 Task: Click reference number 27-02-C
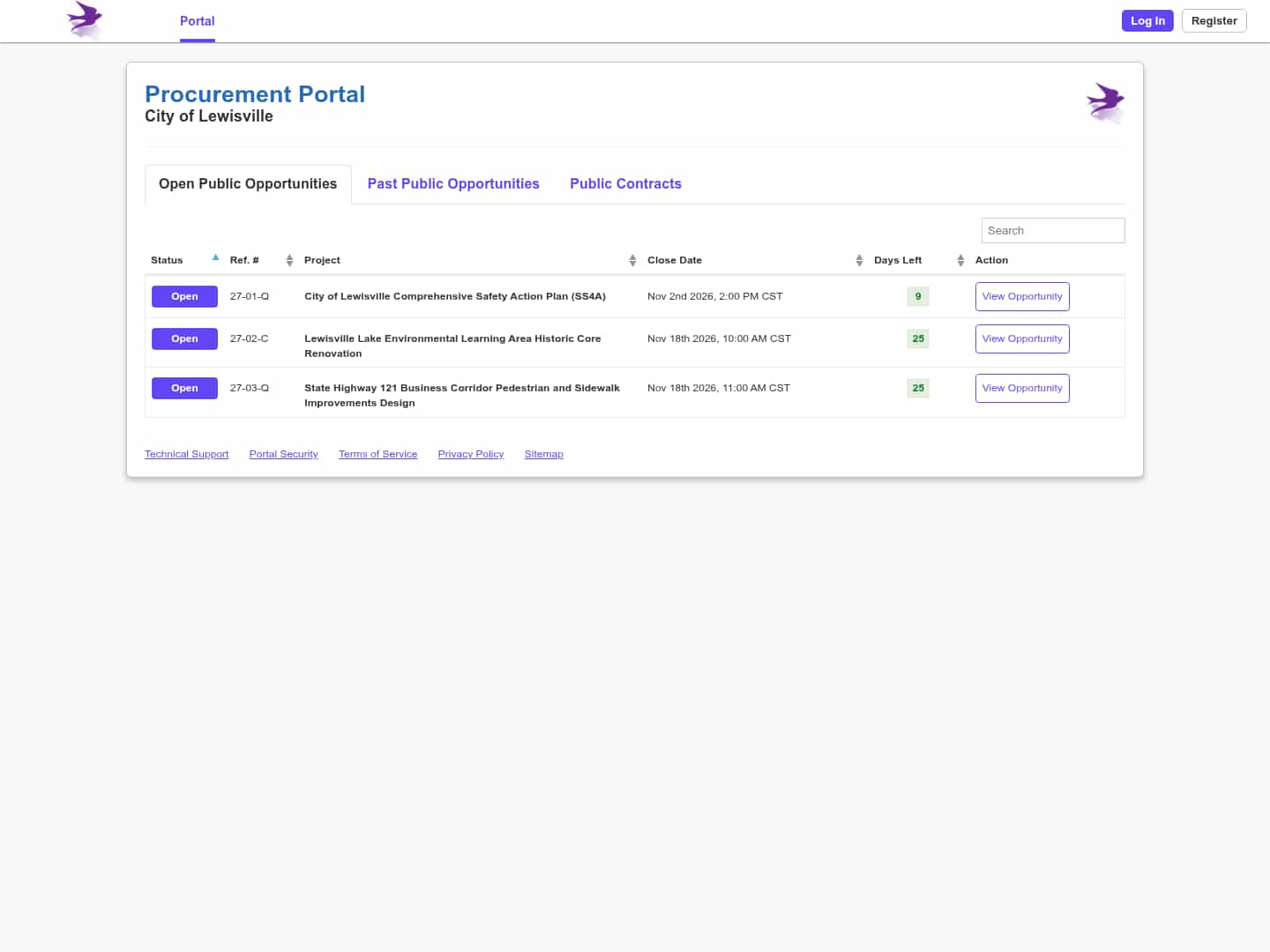tap(249, 338)
